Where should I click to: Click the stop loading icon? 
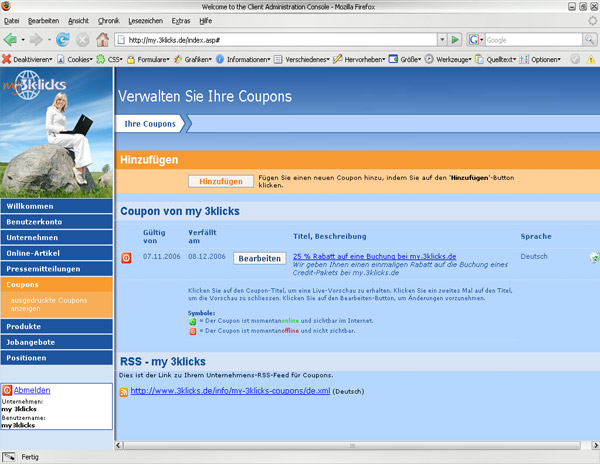(82, 40)
